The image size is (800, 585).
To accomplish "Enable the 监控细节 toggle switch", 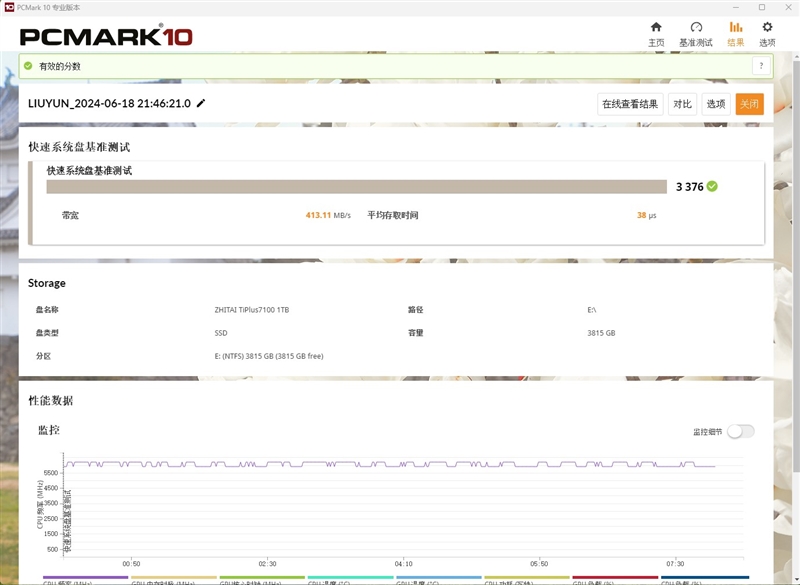I will pos(740,431).
